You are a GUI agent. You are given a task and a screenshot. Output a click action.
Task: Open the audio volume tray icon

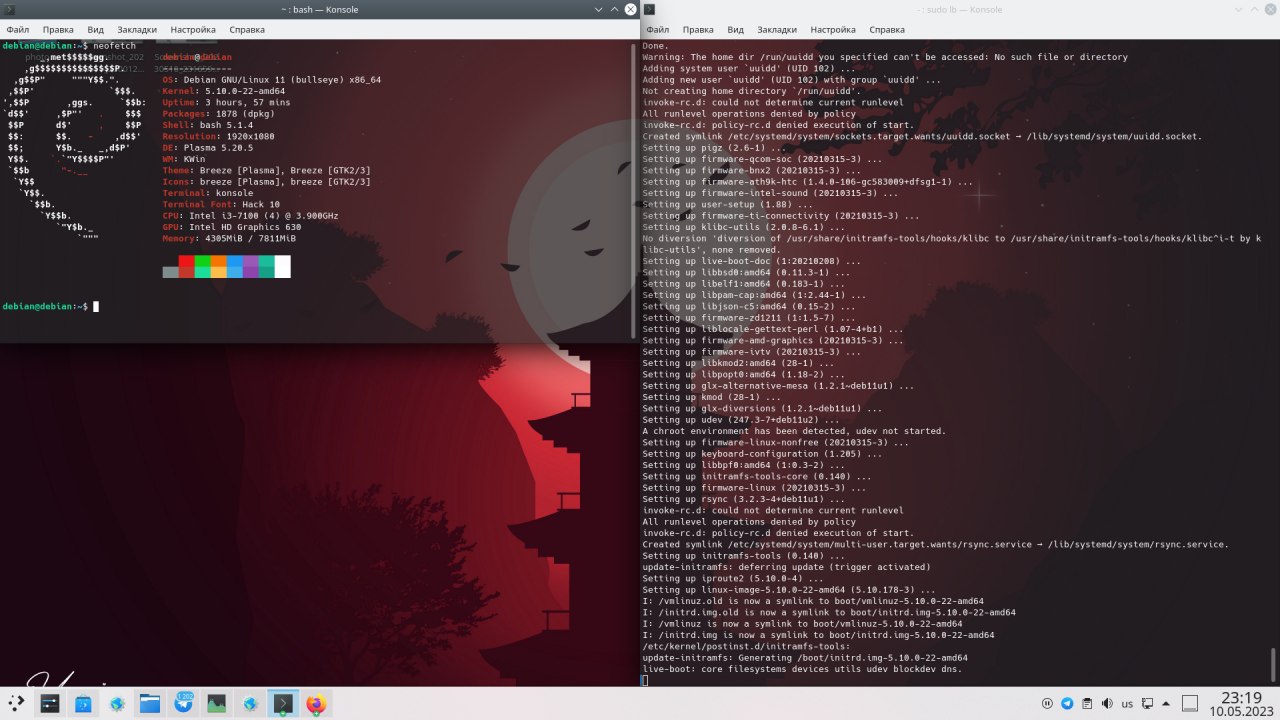(1107, 703)
